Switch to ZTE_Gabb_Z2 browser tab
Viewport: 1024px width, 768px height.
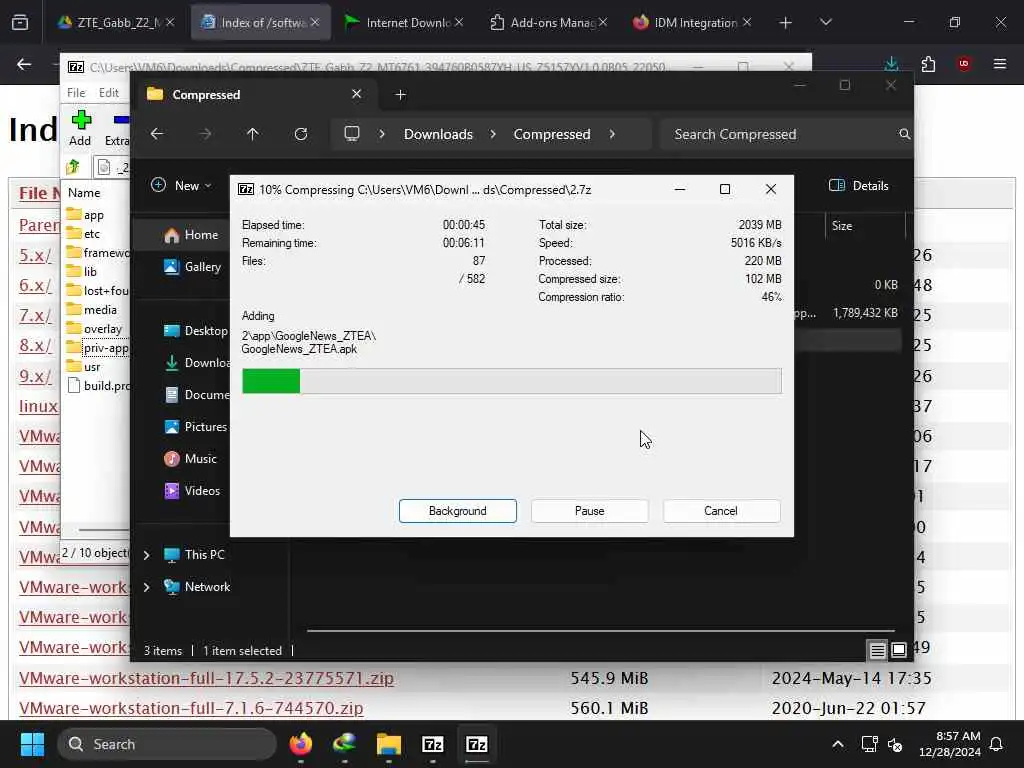[x=118, y=22]
